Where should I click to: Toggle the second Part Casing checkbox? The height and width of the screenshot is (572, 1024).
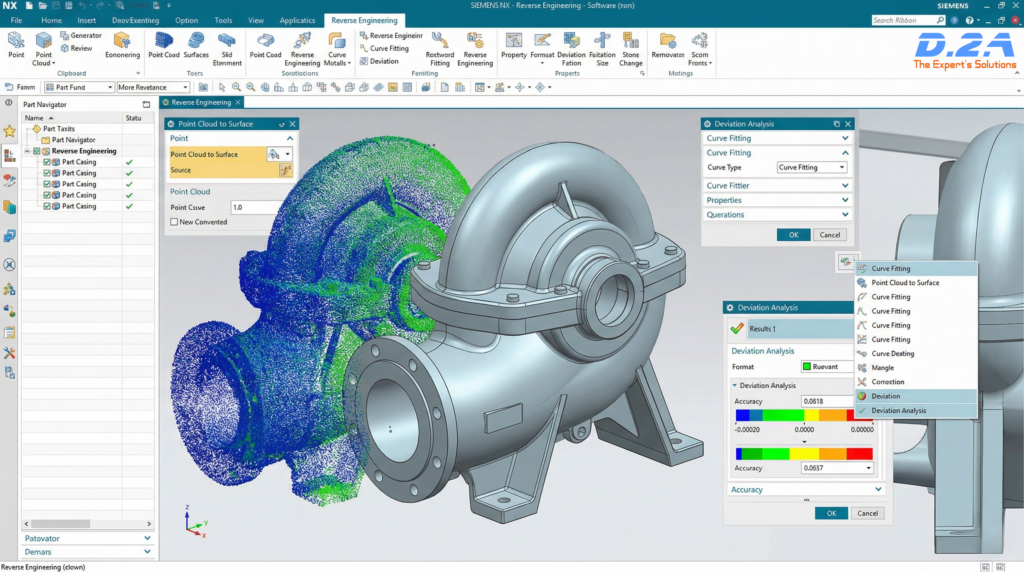point(47,173)
